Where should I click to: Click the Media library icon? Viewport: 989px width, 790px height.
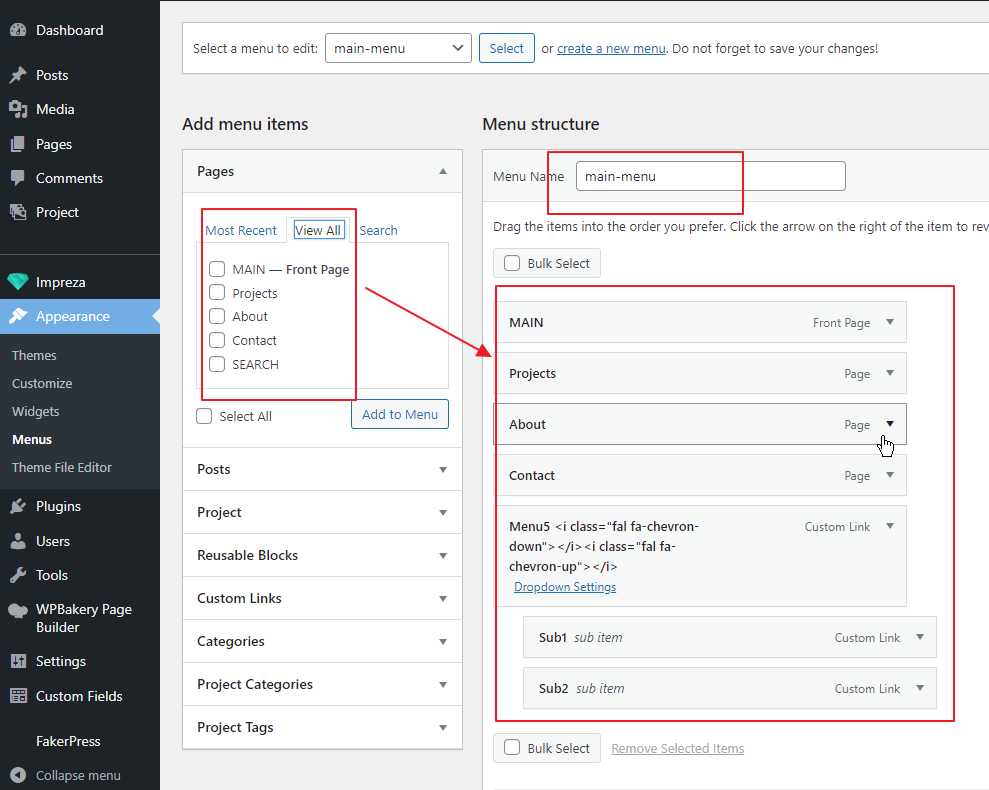coord(18,109)
